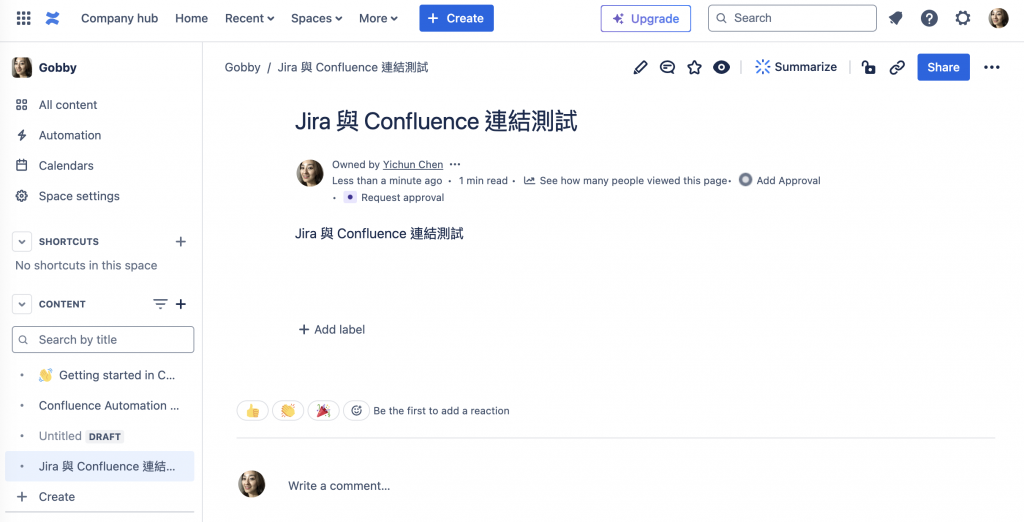Open the Spaces dropdown
This screenshot has width=1024, height=522.
(x=317, y=18)
